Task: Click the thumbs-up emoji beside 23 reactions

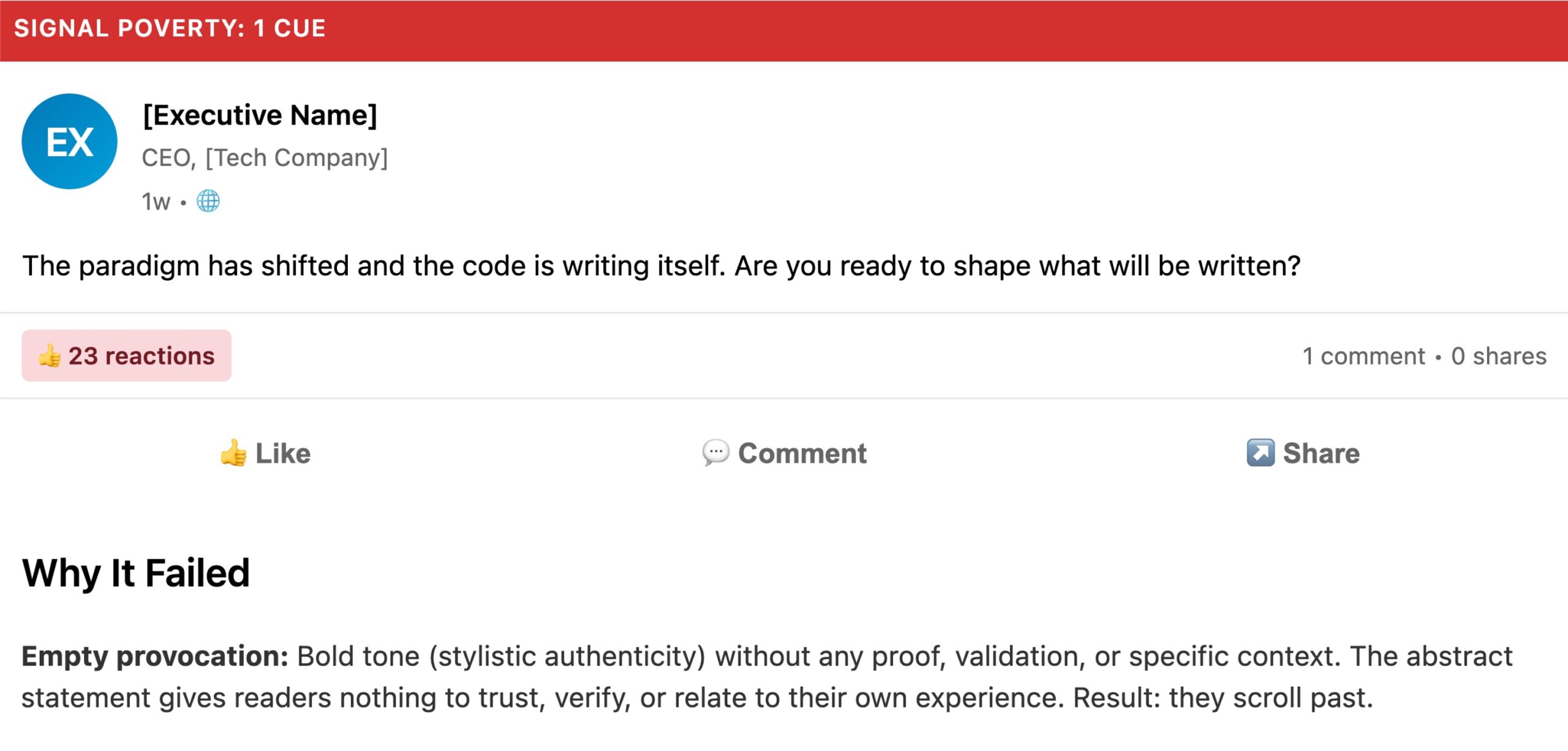Action: coord(50,356)
